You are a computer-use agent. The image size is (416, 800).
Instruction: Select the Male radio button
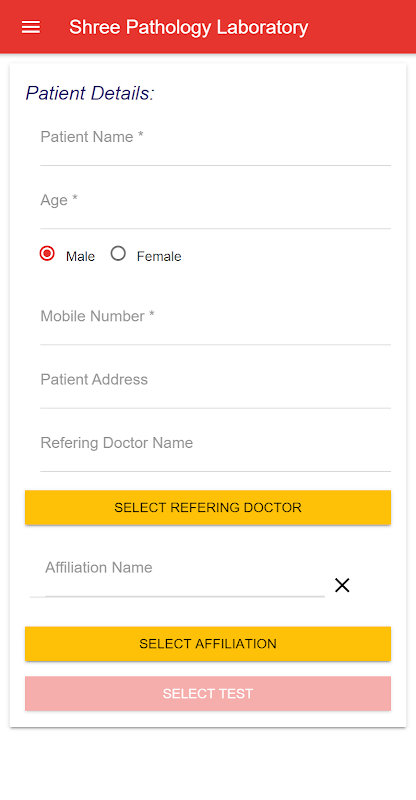47,253
